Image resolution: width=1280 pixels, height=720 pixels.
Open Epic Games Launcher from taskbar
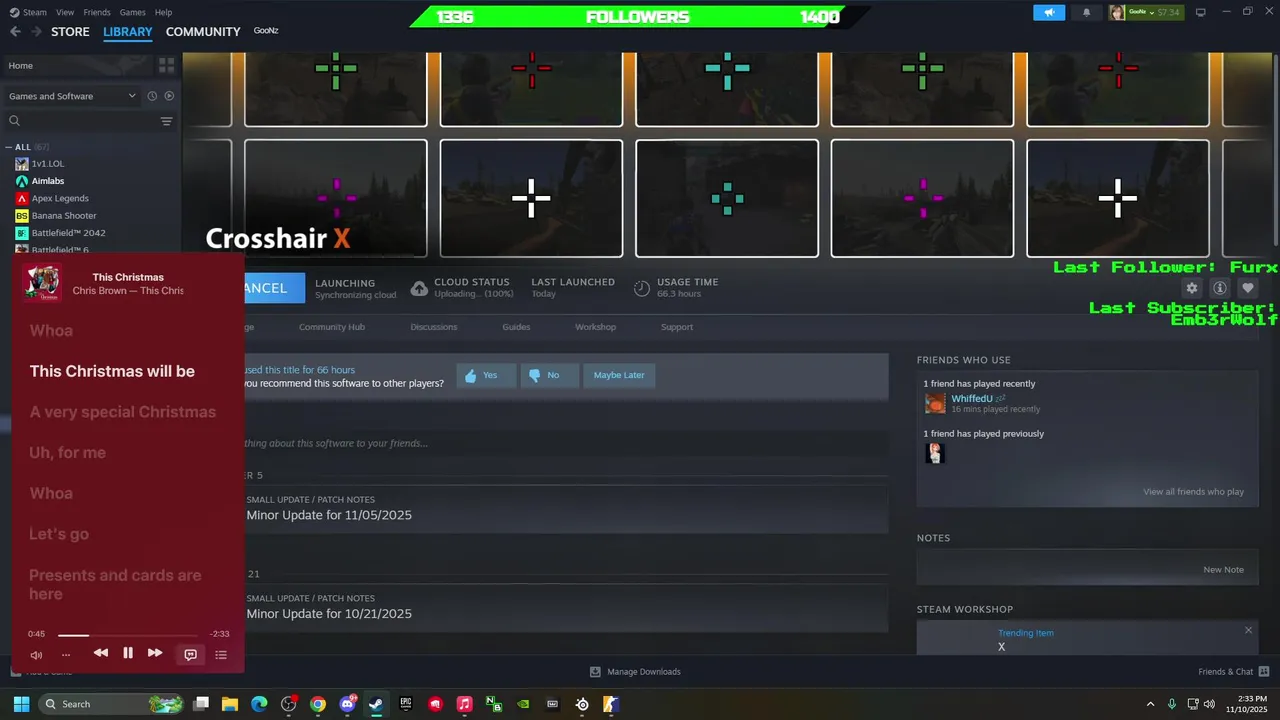406,704
